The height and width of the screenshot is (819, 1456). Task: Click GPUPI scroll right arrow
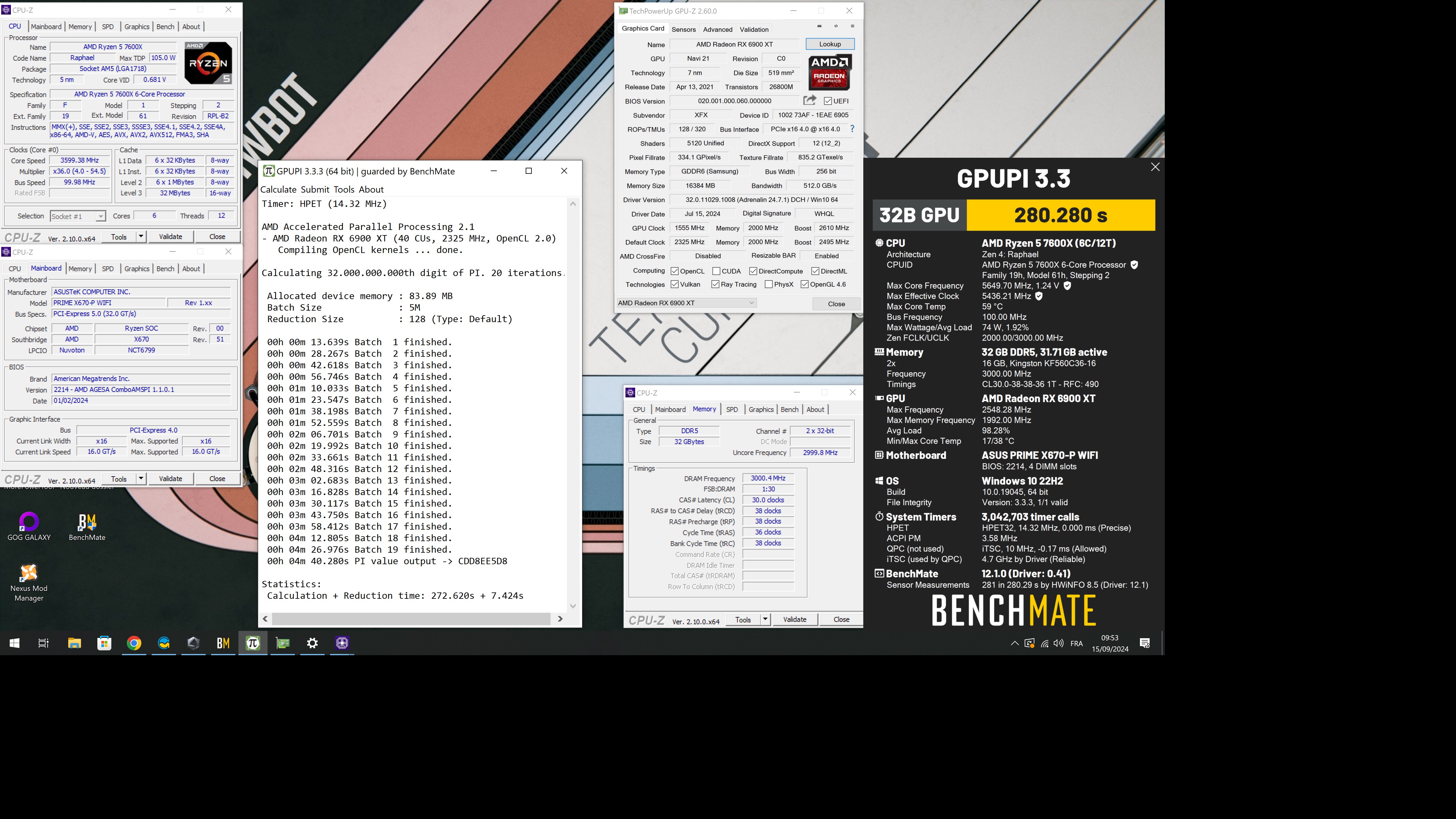pos(560,619)
